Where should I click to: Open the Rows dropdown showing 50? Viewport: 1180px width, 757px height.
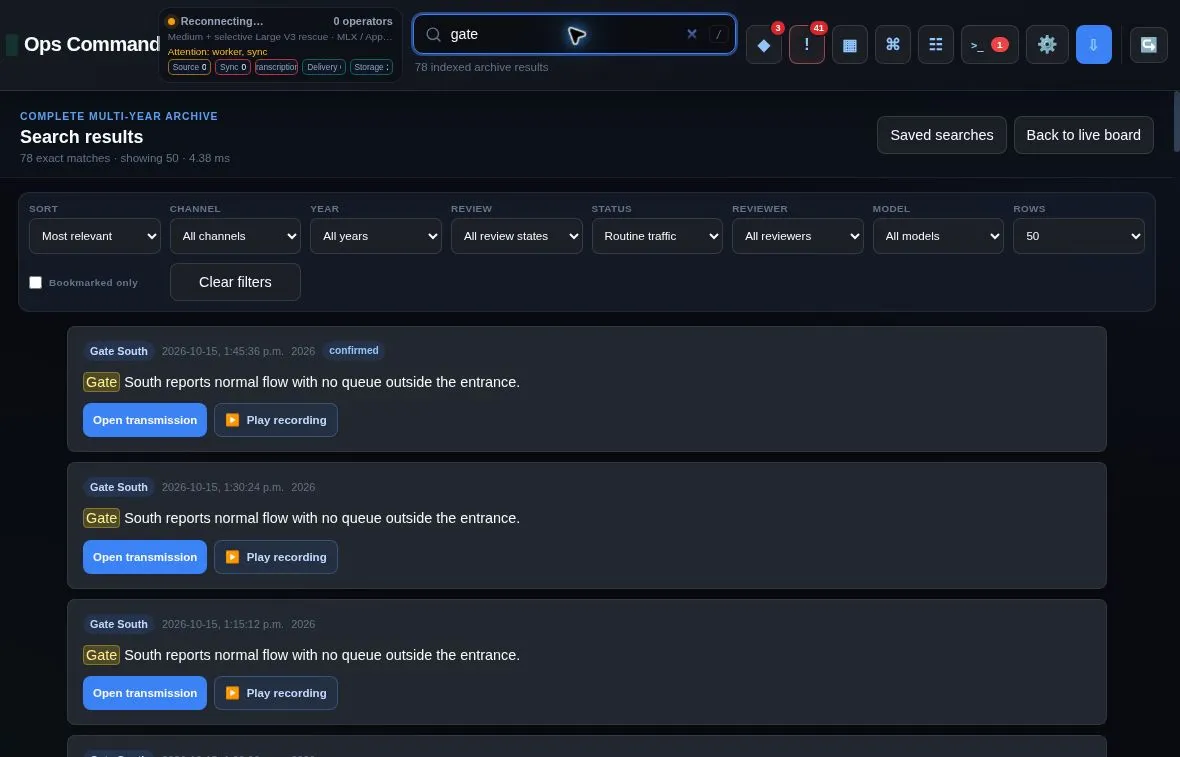click(1078, 236)
